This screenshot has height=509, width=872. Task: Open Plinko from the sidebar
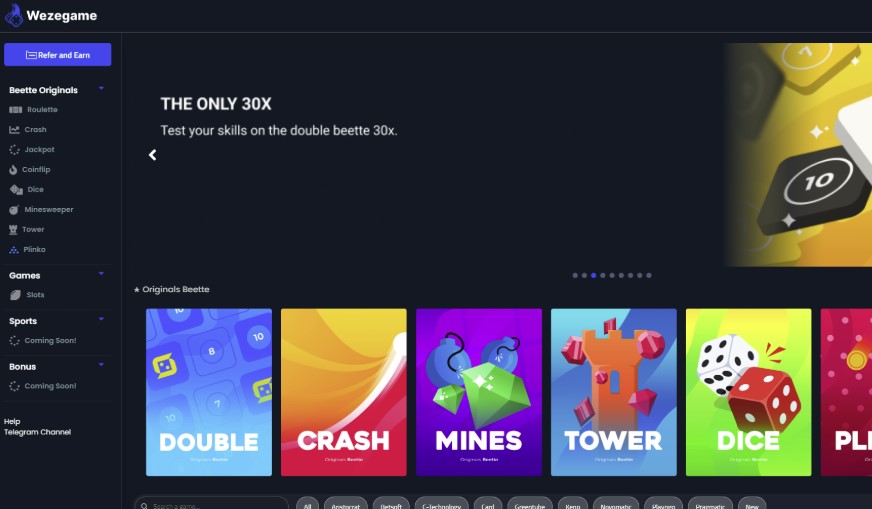27,250
